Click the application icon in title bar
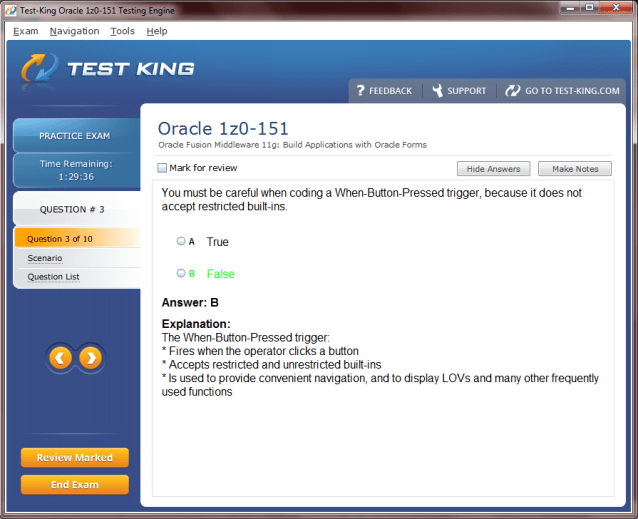638x519 pixels. 11,10
